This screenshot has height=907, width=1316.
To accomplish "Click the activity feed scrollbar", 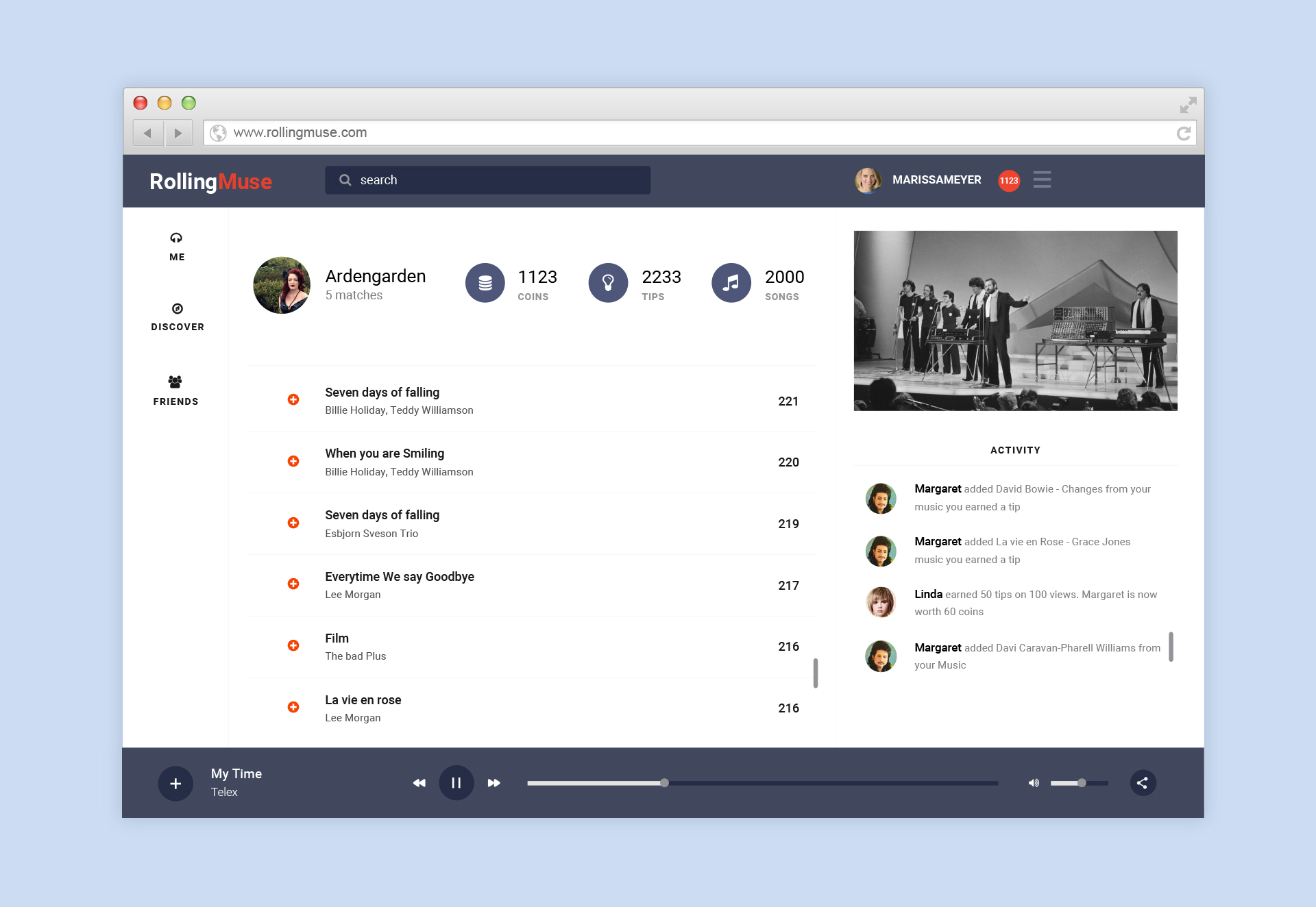I will point(1171,647).
